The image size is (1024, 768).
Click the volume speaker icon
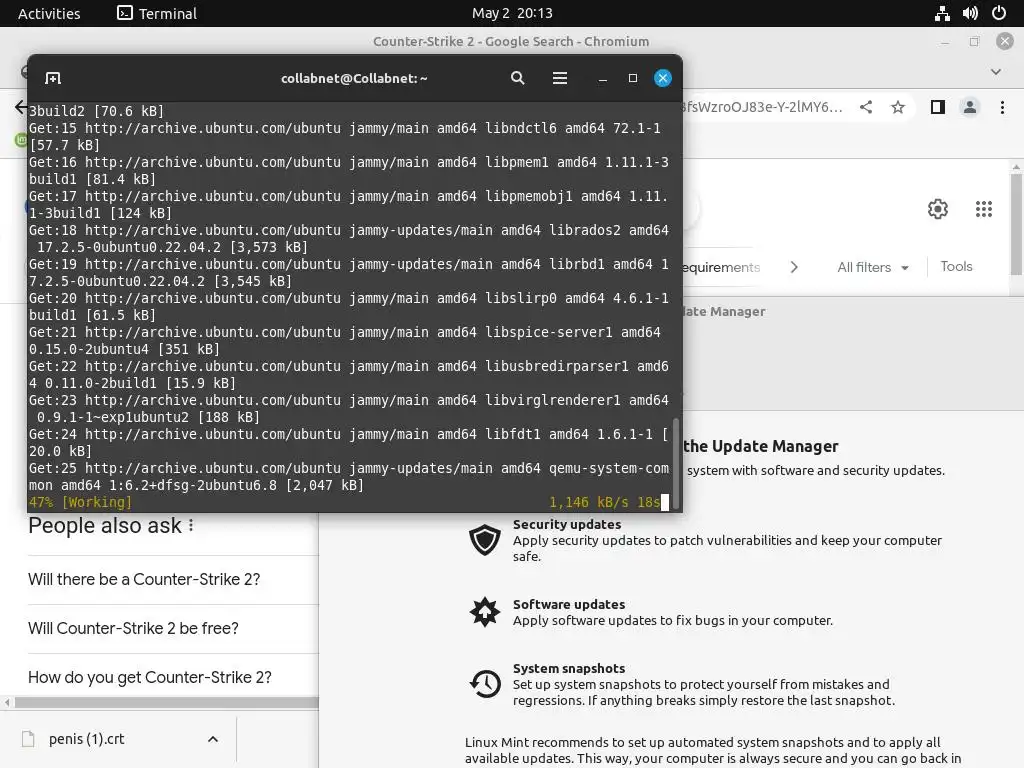[970, 13]
